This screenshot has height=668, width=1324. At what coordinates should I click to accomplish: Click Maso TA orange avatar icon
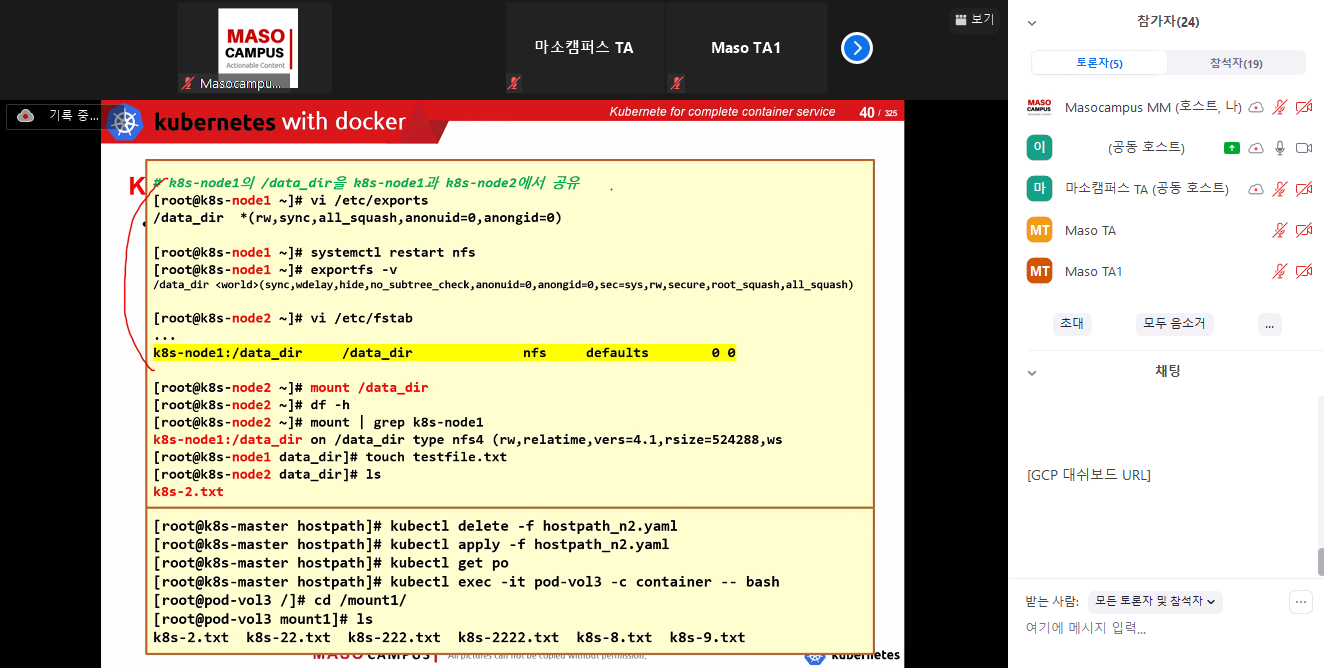1039,230
